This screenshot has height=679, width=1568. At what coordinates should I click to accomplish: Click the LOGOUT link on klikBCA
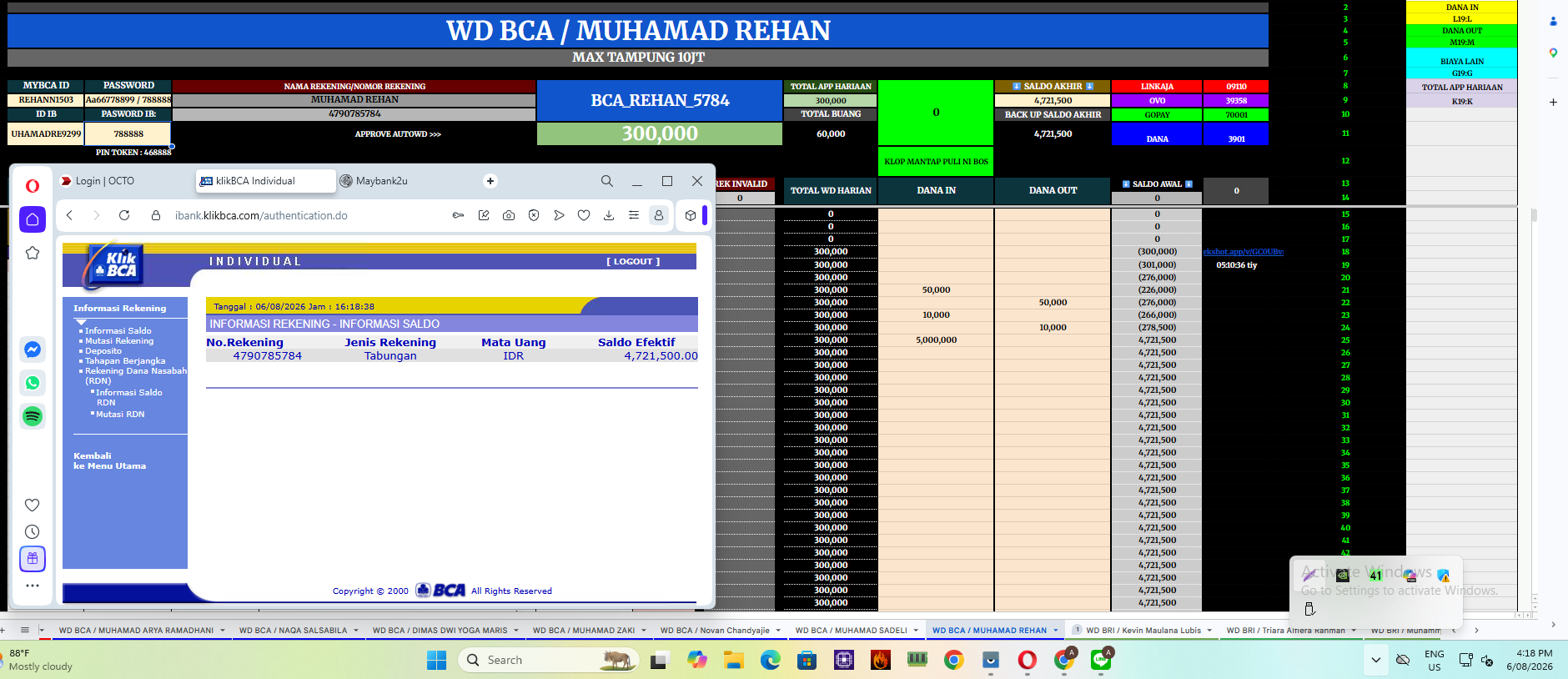tap(633, 262)
